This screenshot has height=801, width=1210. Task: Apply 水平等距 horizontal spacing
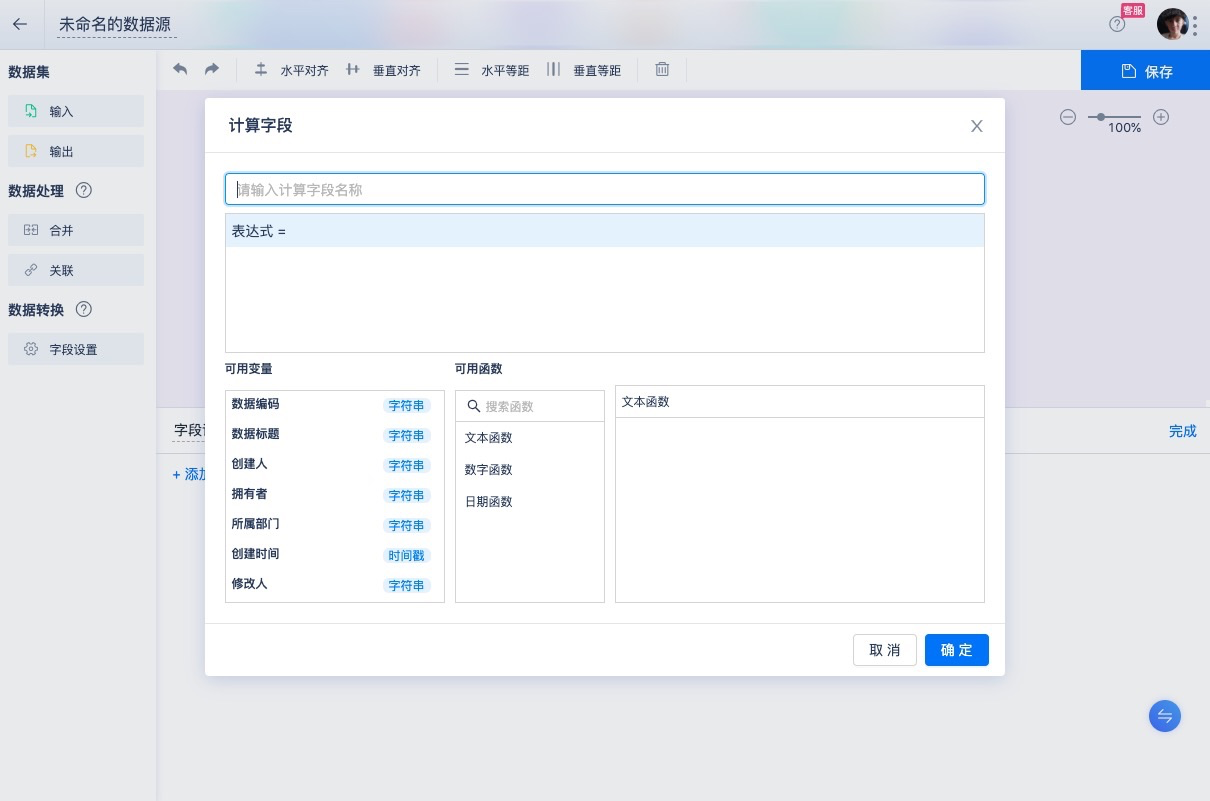pos(491,70)
